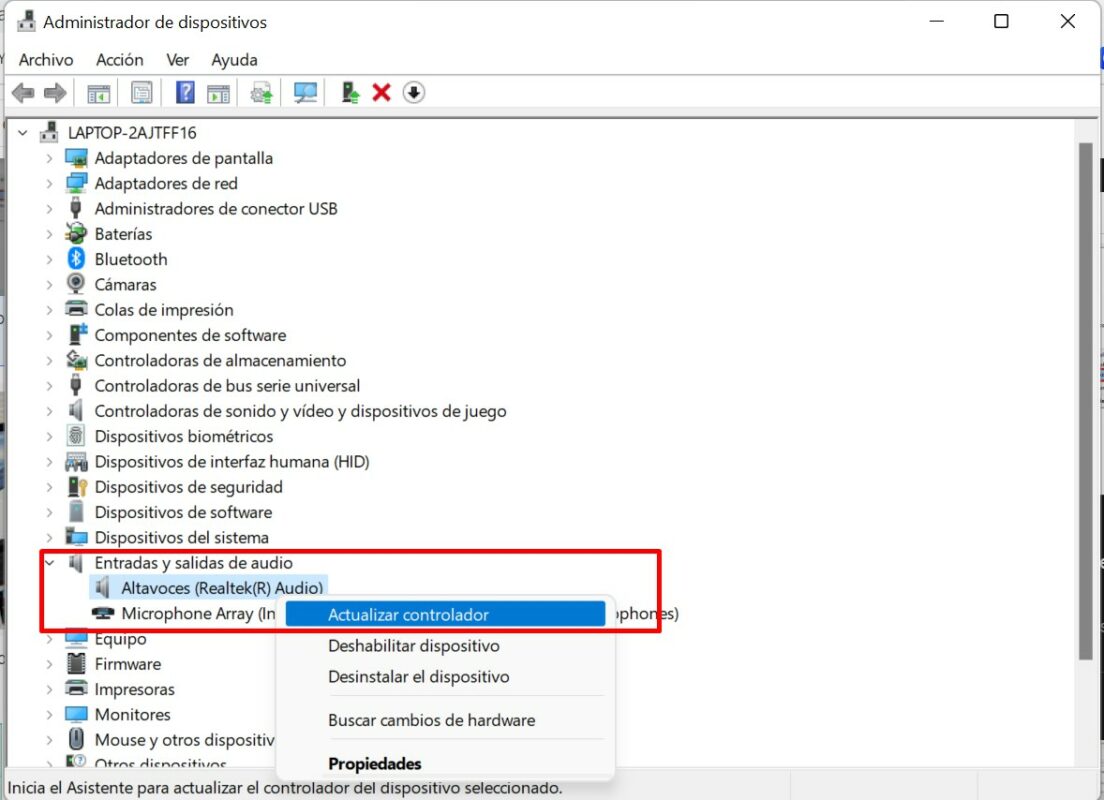Select the Altavoces (Realtek(R) Audio) device
Viewport: 1104px width, 800px height.
coord(222,588)
